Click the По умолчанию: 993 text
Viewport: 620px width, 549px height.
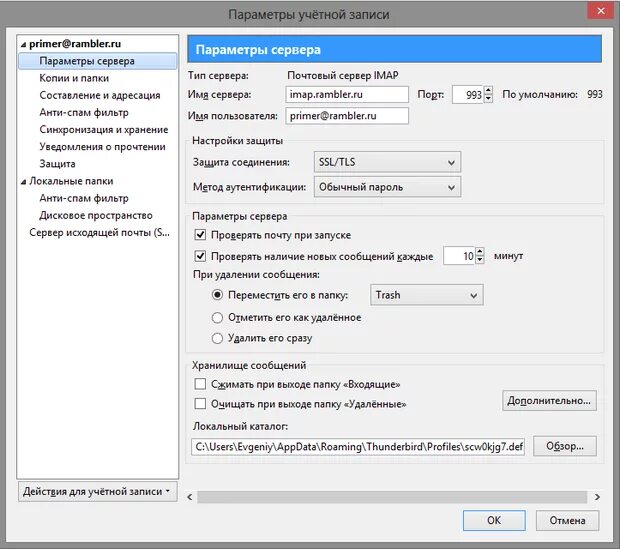(x=552, y=95)
